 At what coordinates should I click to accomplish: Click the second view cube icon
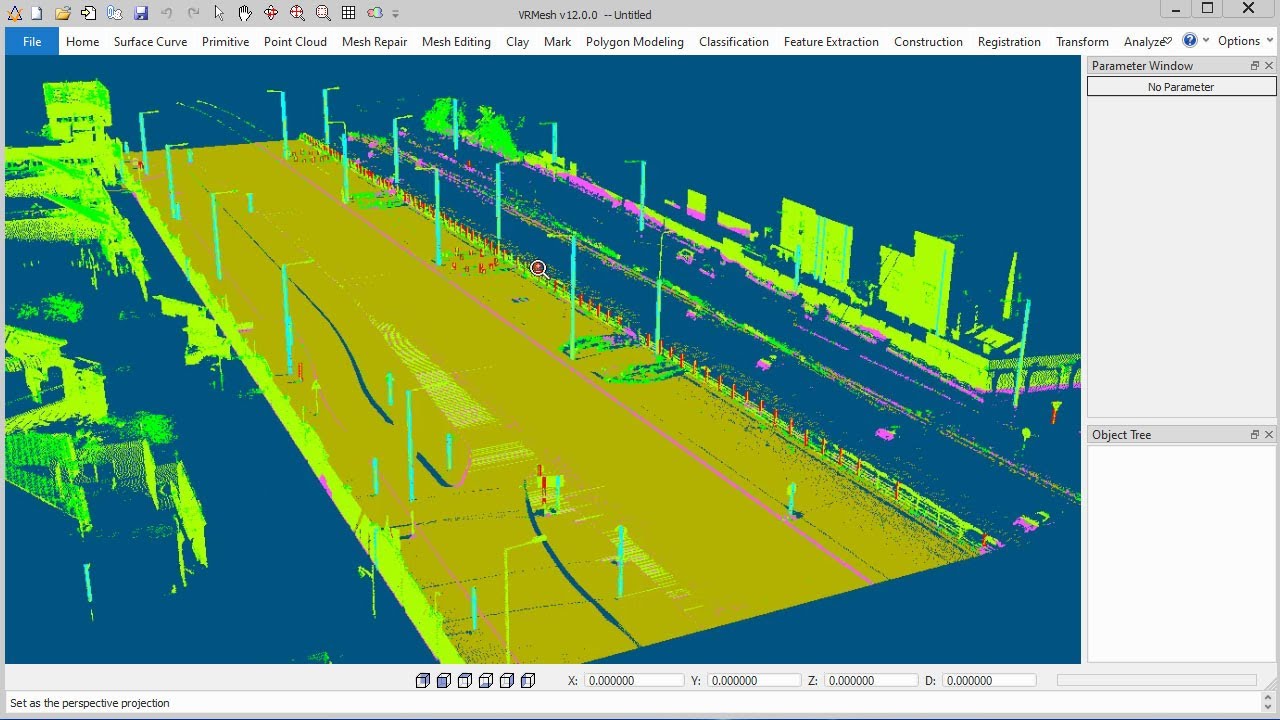click(443, 681)
